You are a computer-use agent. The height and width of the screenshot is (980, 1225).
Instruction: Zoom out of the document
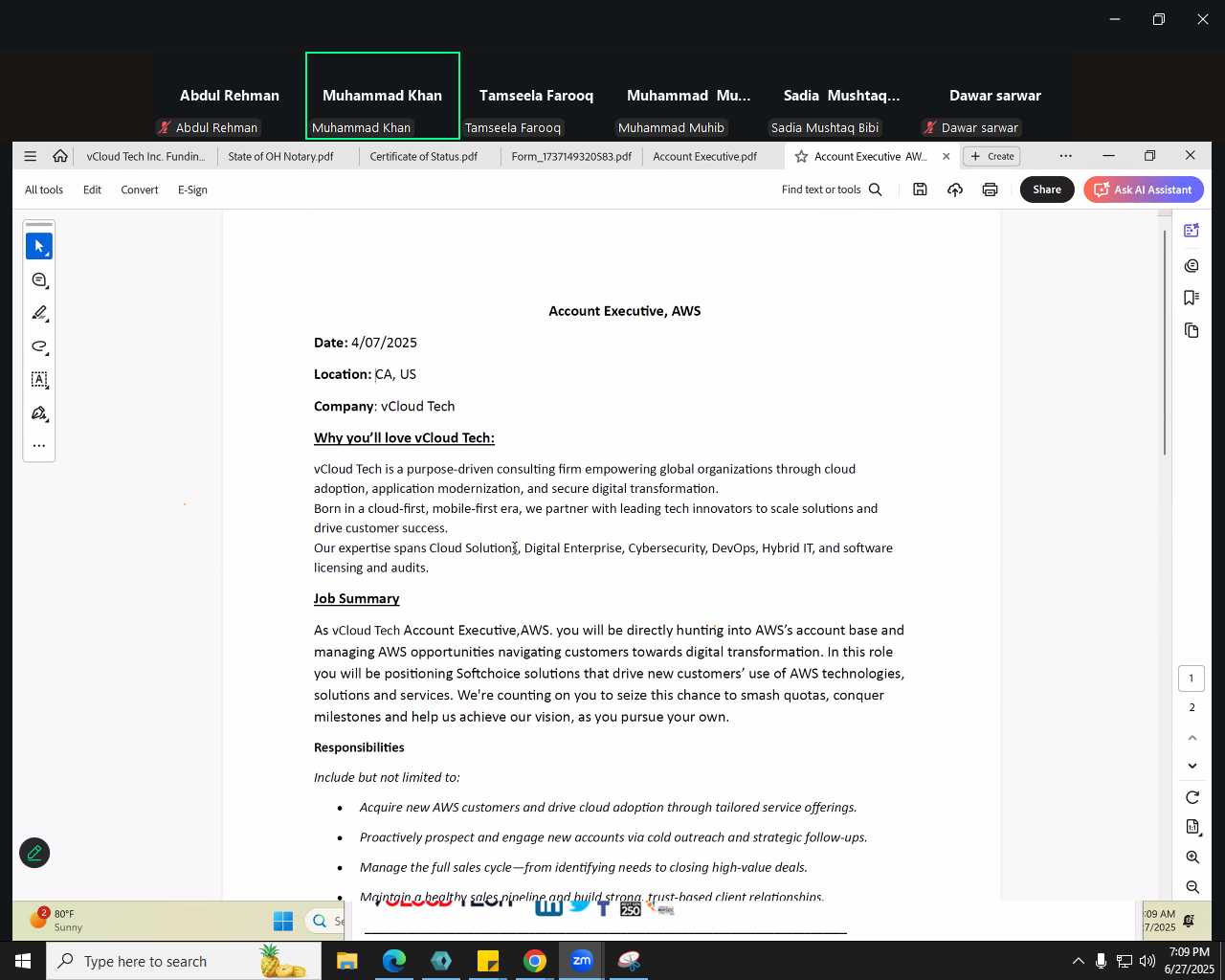1192,887
